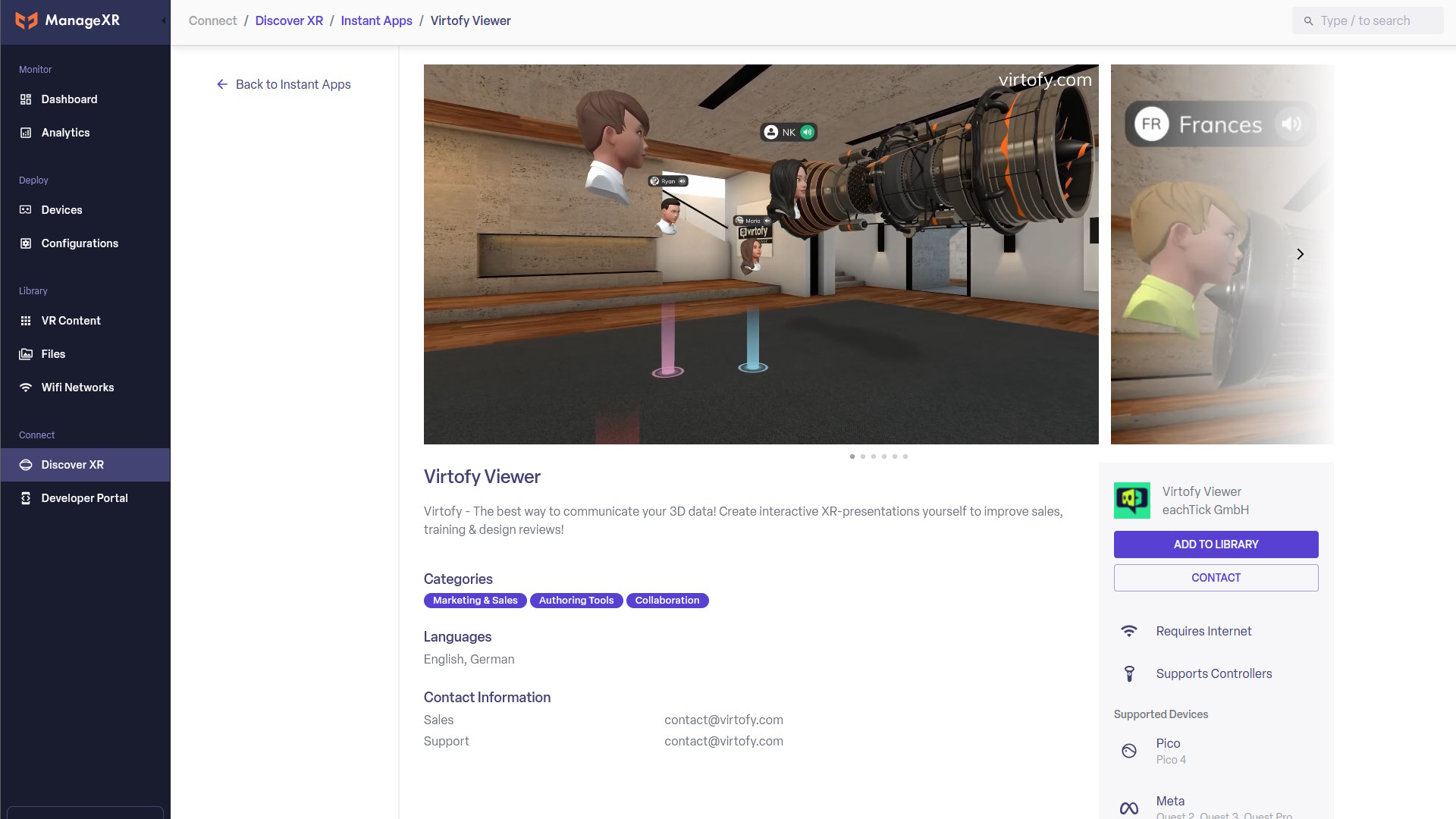Click Add To Library button
The image size is (1456, 819).
point(1216,544)
